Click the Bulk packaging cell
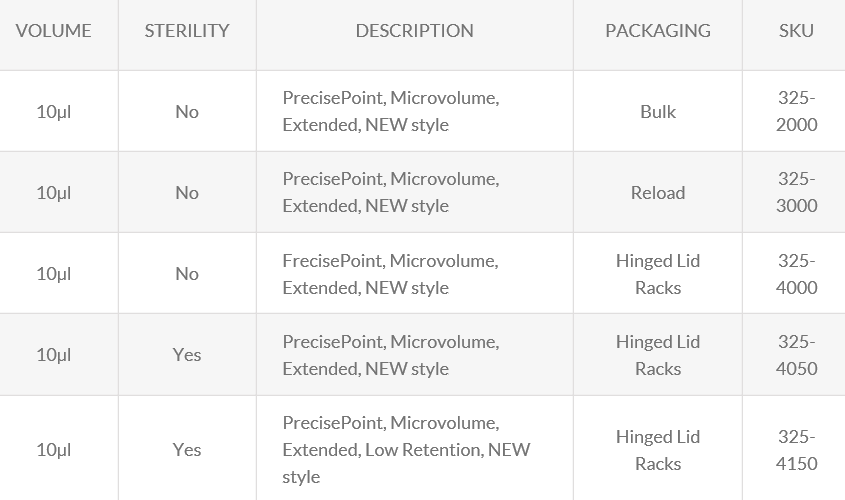Viewport: 845px width, 500px height. click(658, 111)
